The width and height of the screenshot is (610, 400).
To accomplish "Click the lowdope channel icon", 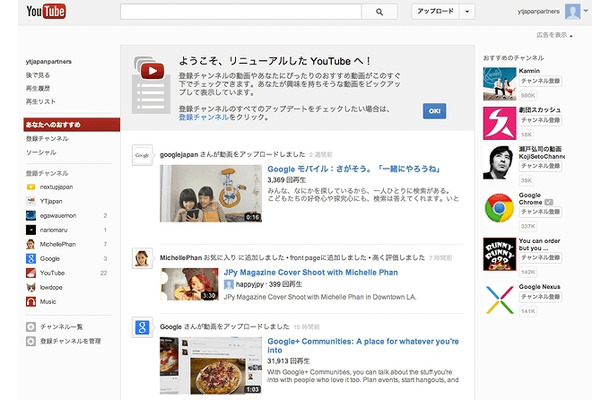I will click(x=31, y=288).
